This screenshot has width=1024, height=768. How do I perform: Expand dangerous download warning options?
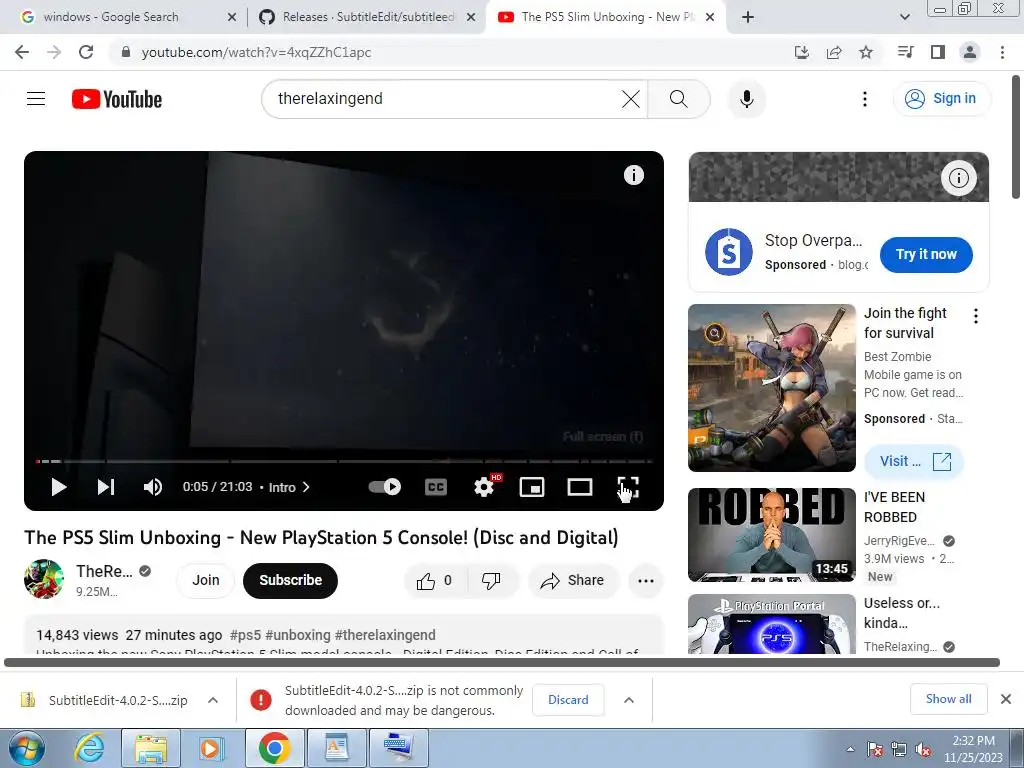click(629, 700)
